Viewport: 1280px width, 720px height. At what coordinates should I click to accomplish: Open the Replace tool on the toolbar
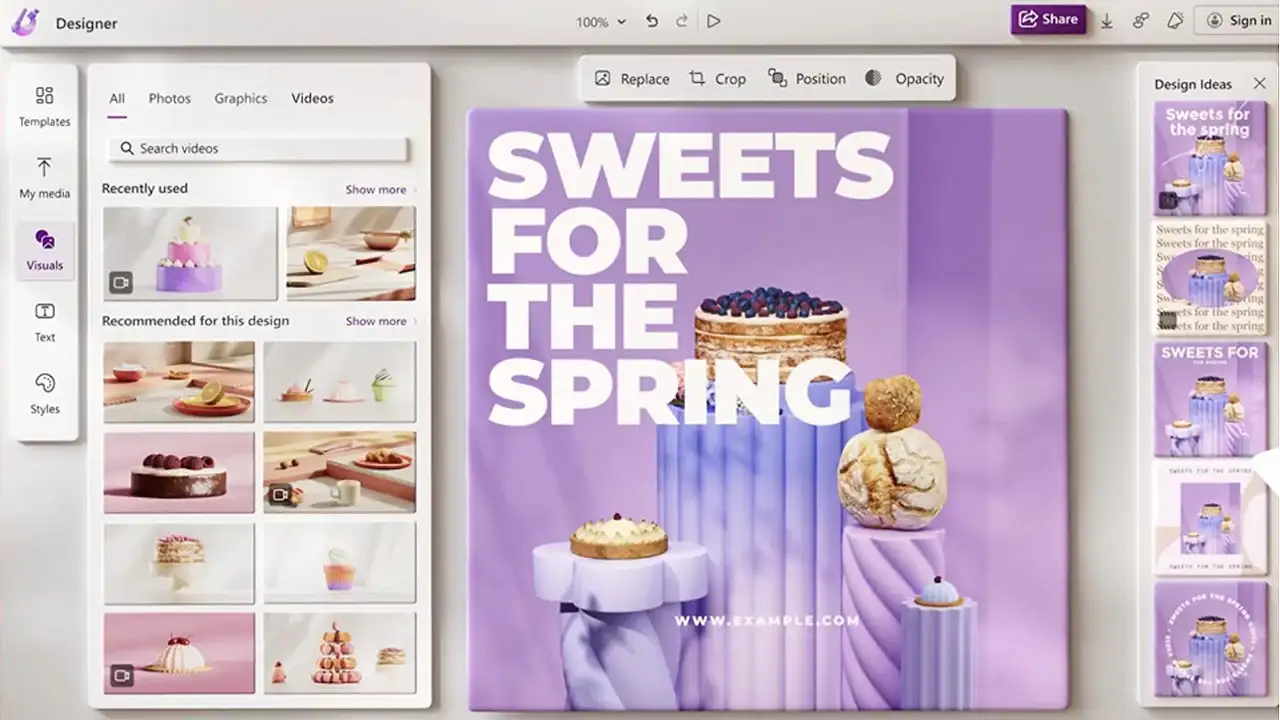(631, 78)
